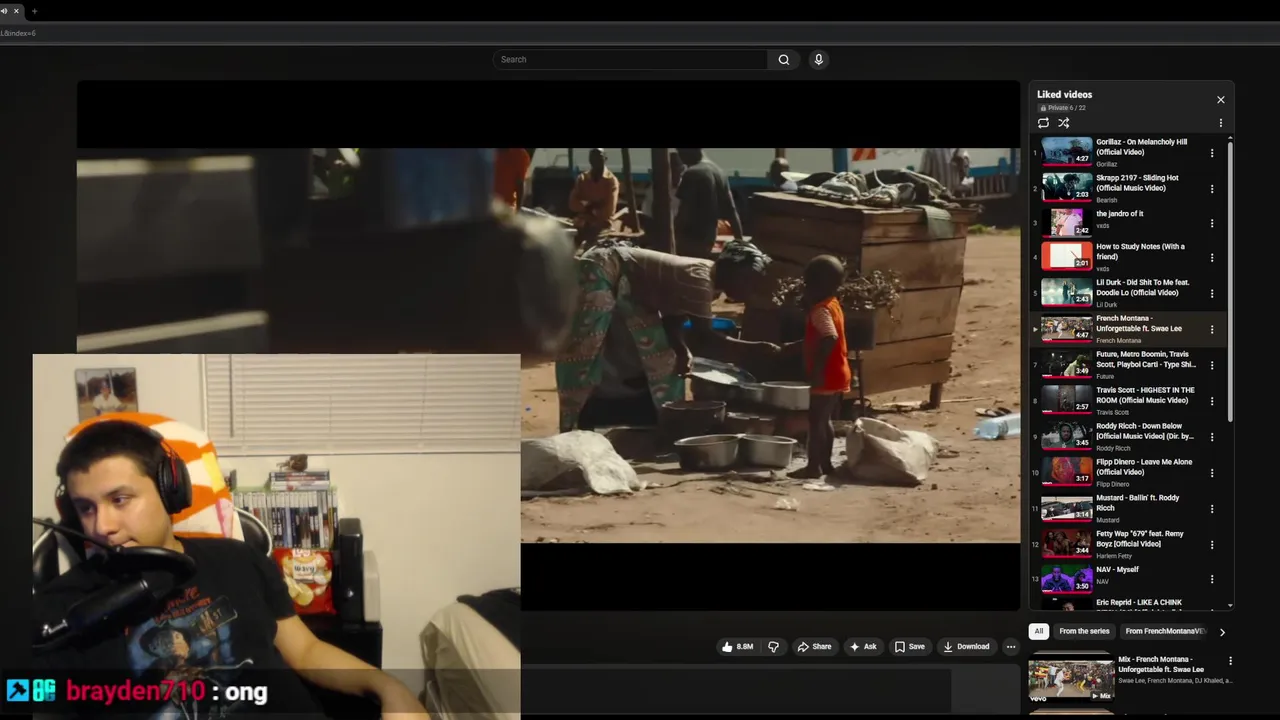Open menu for Fetty Wap 679 video
This screenshot has width=1280, height=720.
1212,544
